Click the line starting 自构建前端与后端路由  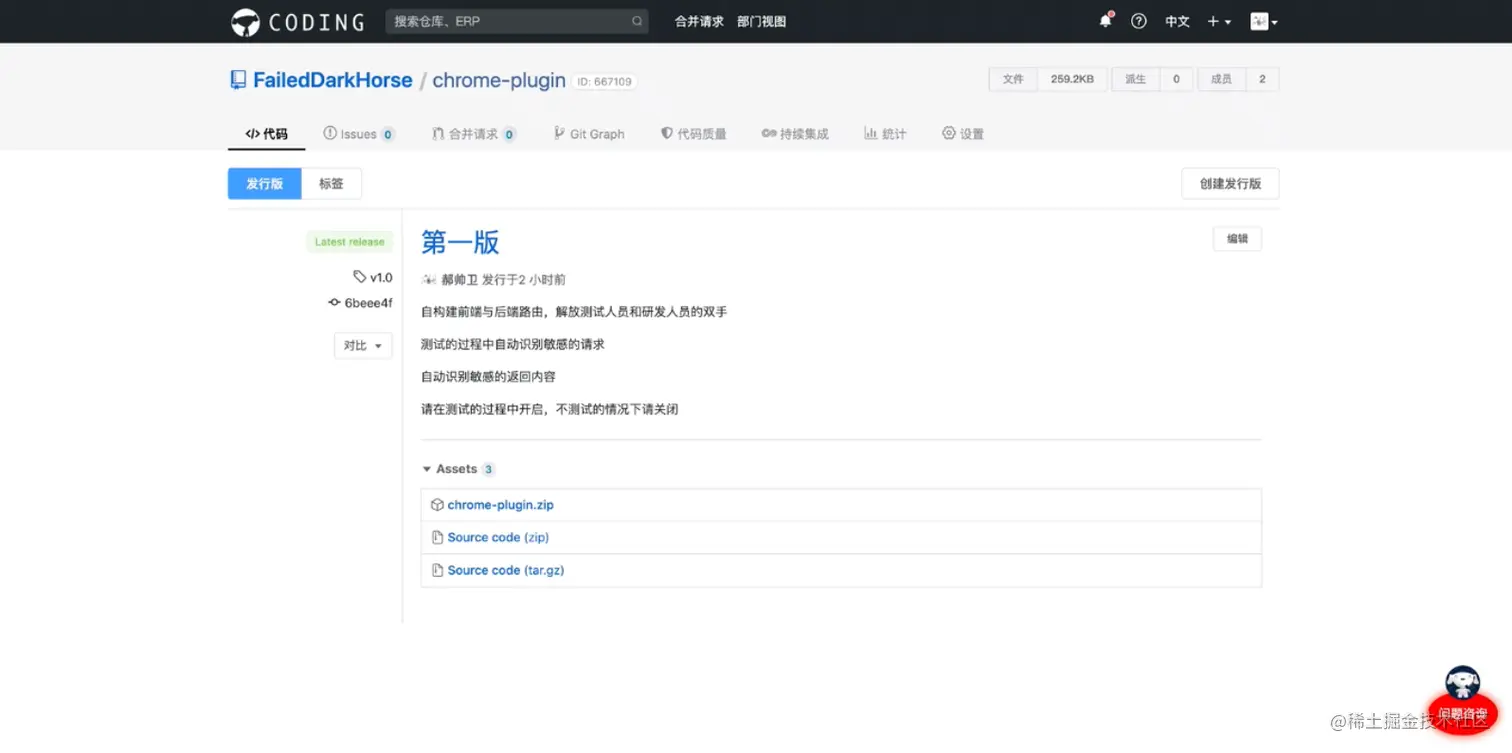pyautogui.click(x=574, y=312)
